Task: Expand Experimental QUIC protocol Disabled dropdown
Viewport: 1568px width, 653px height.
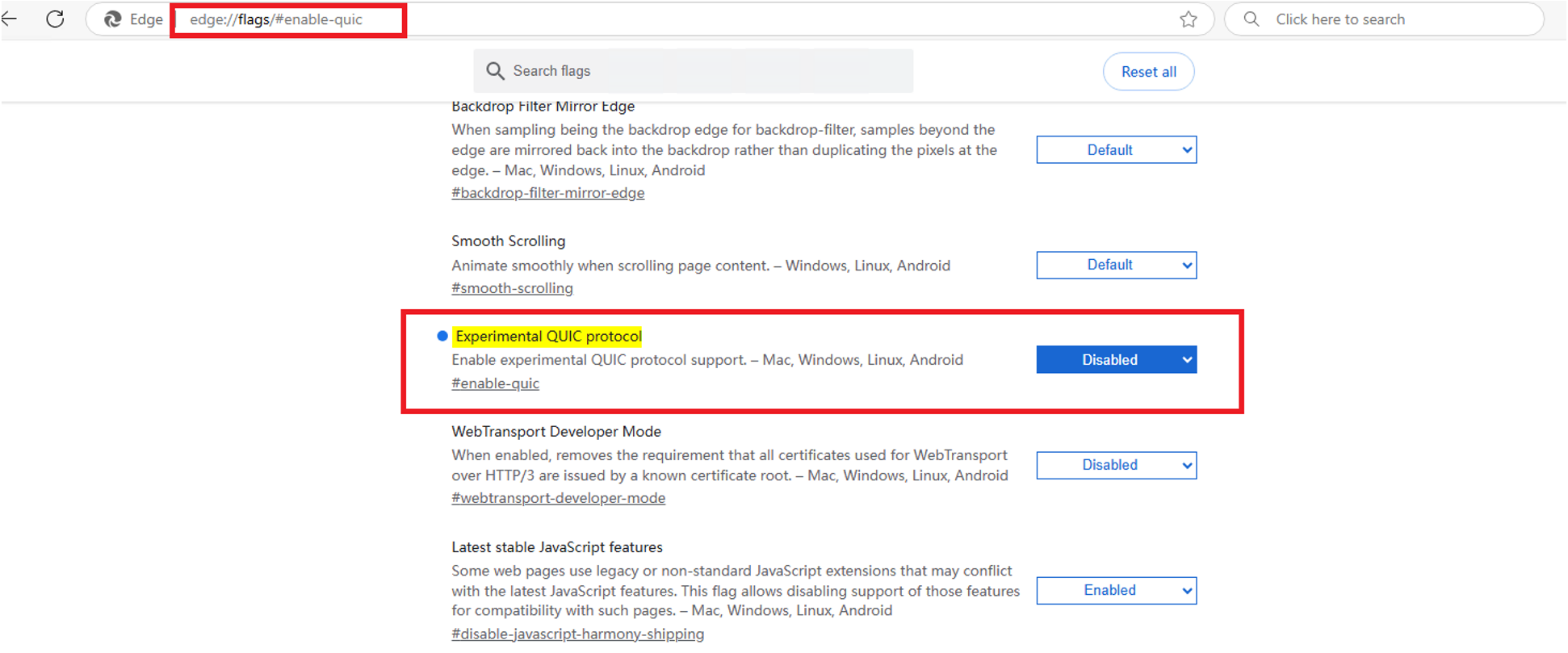Action: (x=1116, y=359)
